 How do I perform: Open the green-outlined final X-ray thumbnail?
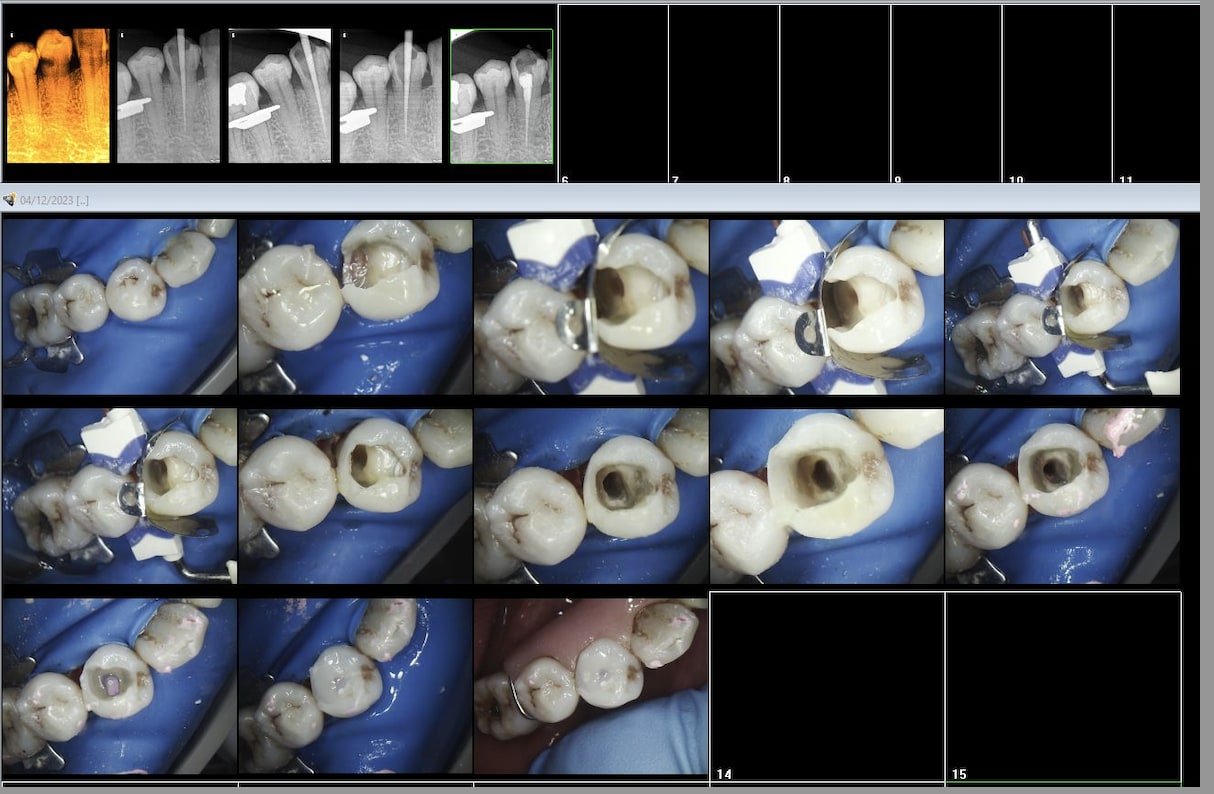click(x=501, y=96)
